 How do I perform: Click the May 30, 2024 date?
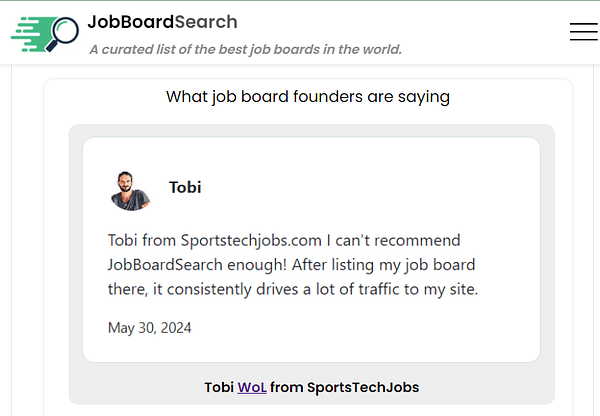[149, 327]
